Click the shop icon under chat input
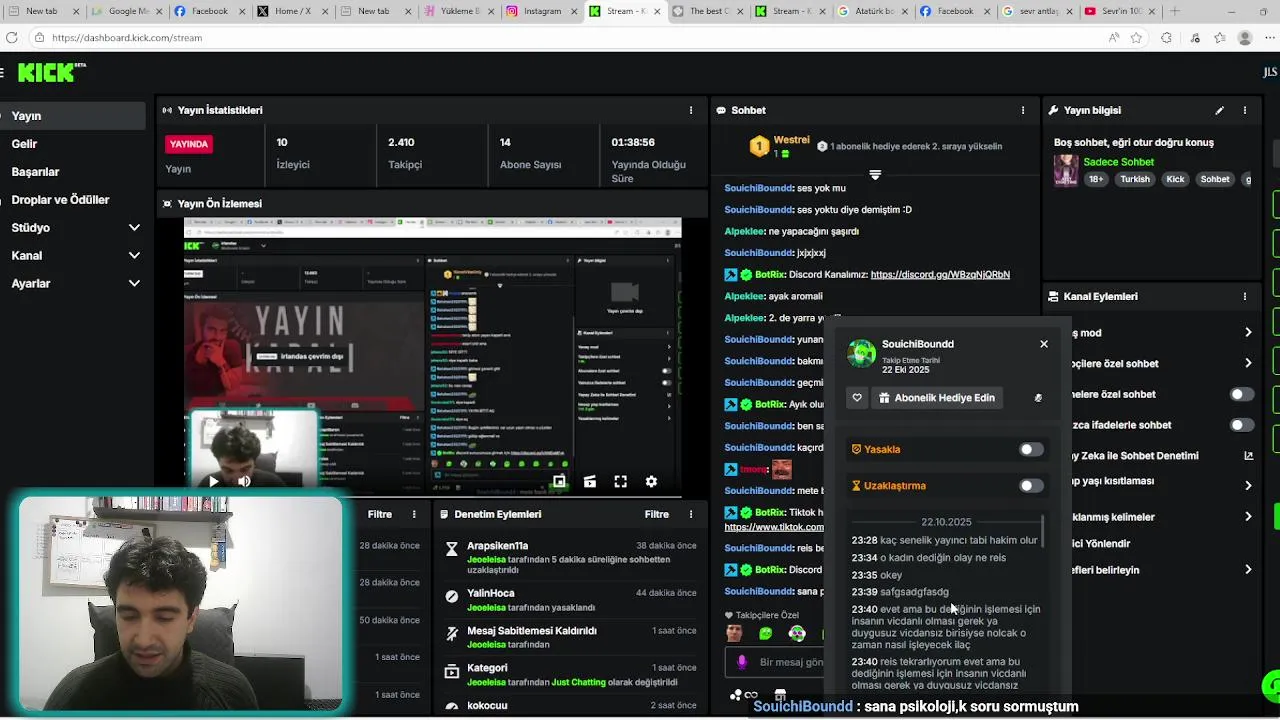Screen dimensions: 1280x720 [780, 694]
